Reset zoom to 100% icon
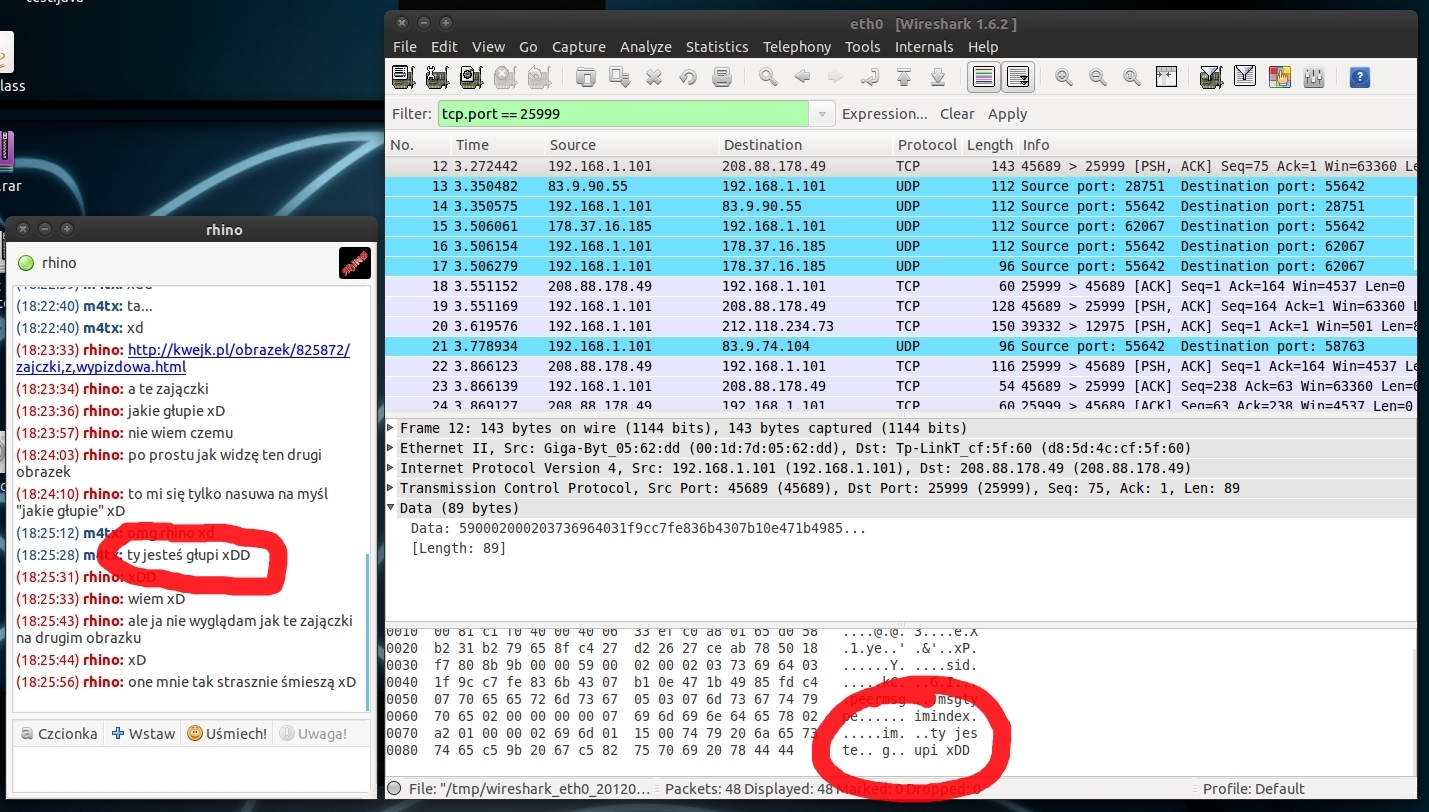Image resolution: width=1429 pixels, height=812 pixels. pos(1132,77)
